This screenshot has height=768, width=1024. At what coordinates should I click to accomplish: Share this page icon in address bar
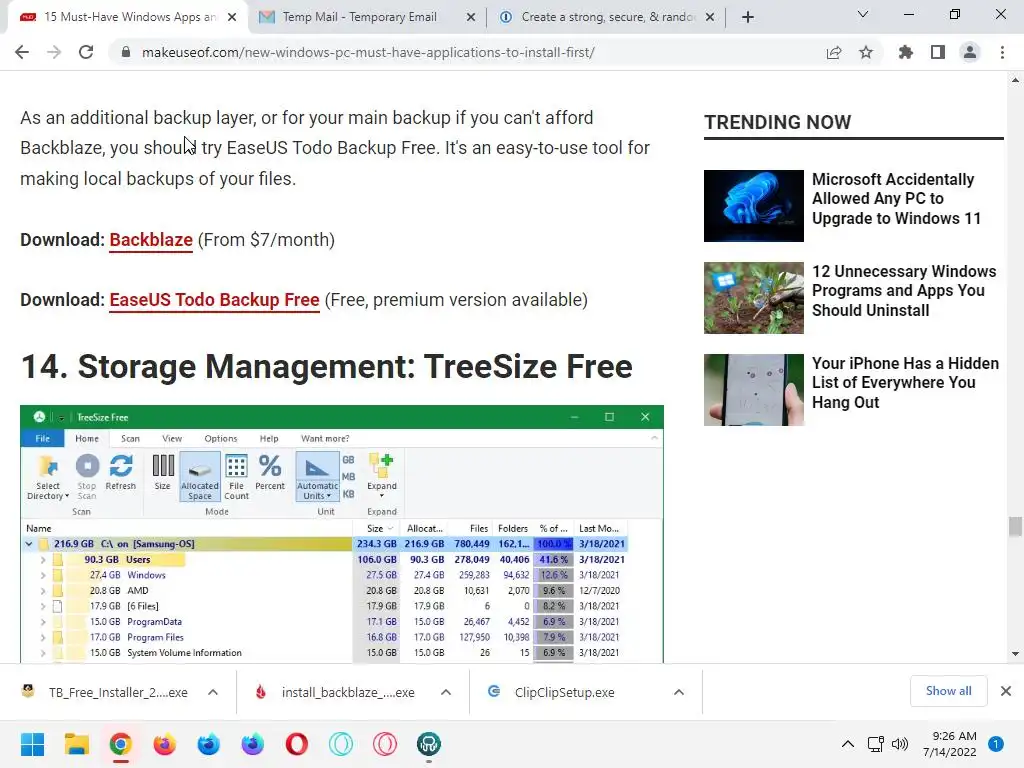[834, 53]
